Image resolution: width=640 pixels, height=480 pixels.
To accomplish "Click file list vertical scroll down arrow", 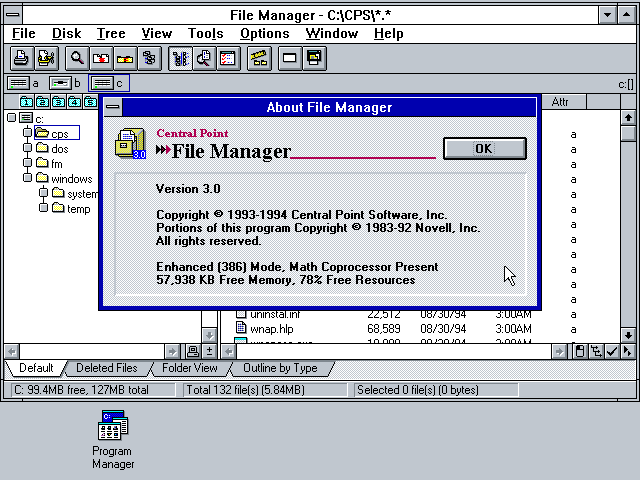I will coord(628,336).
